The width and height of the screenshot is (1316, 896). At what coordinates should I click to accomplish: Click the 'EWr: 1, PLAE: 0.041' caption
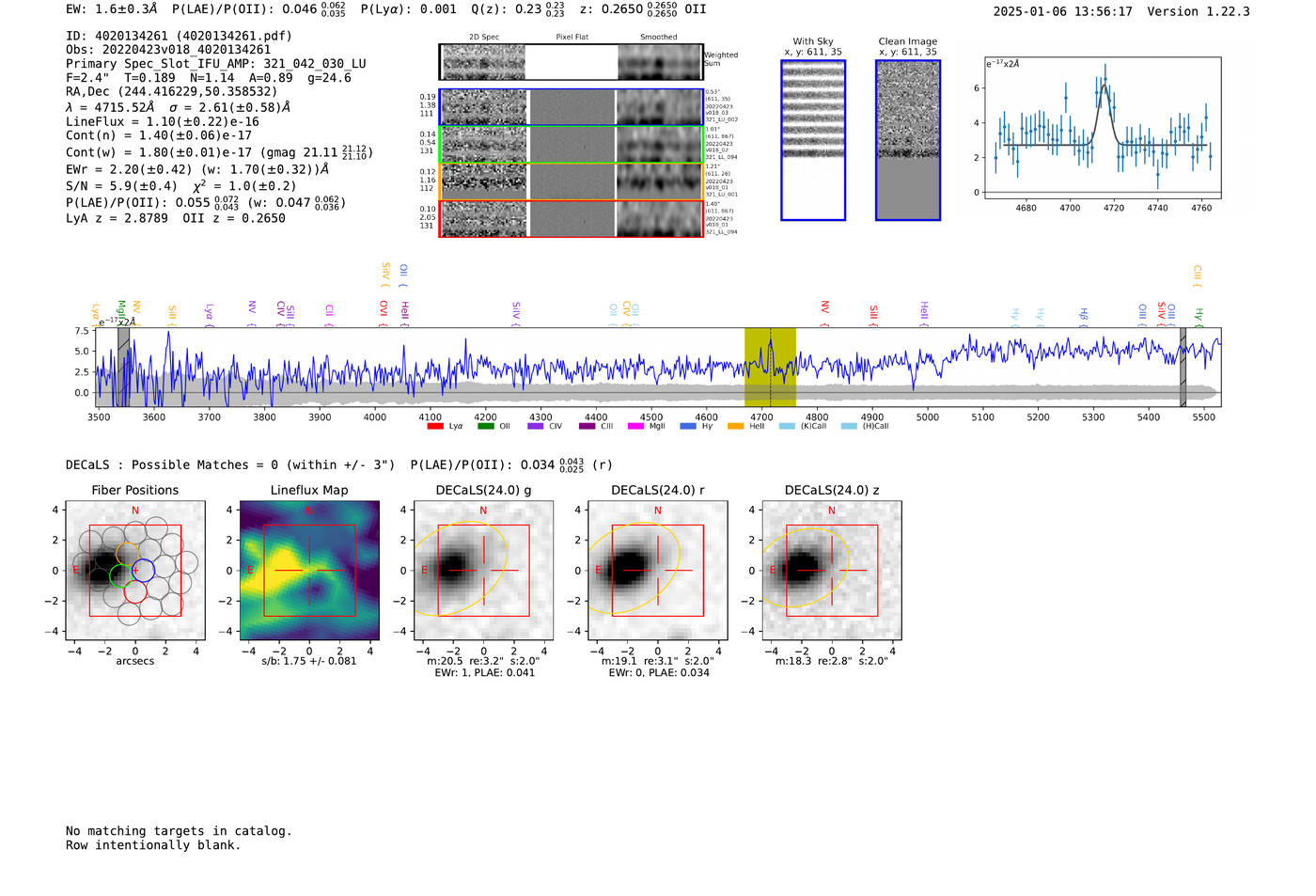pyautogui.click(x=484, y=672)
